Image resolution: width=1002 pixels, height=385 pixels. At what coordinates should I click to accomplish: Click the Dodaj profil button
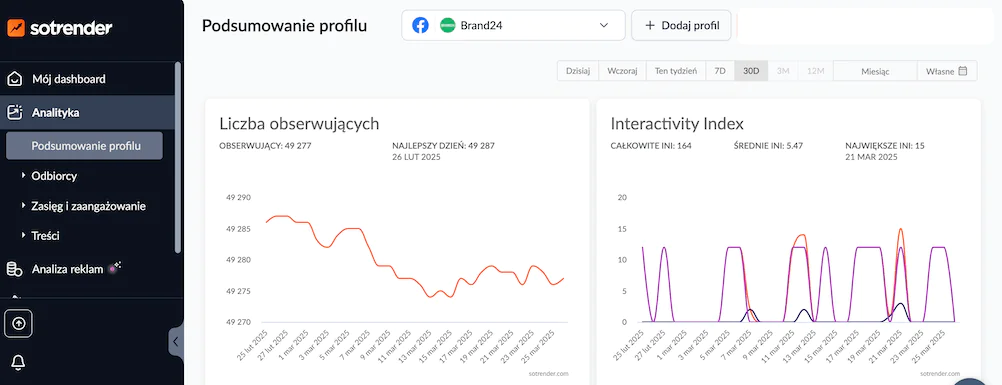(x=681, y=26)
